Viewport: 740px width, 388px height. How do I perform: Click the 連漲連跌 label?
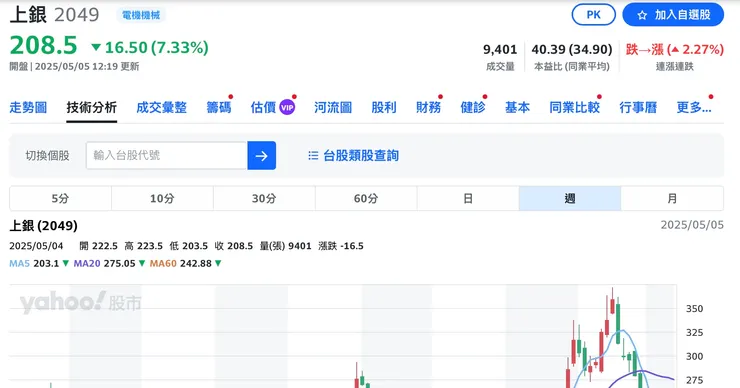[x=674, y=67]
